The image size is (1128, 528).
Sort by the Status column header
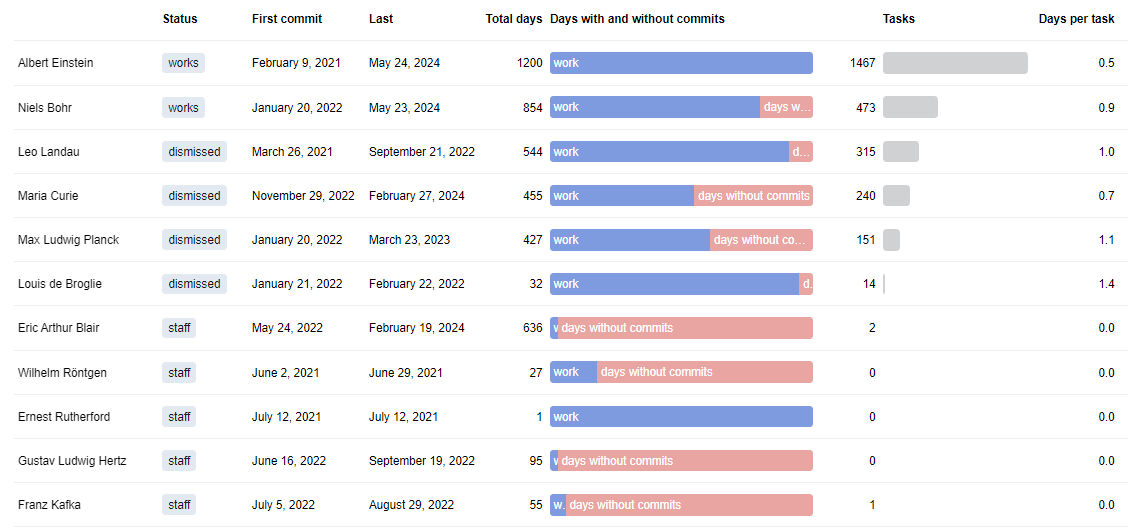[x=180, y=19]
